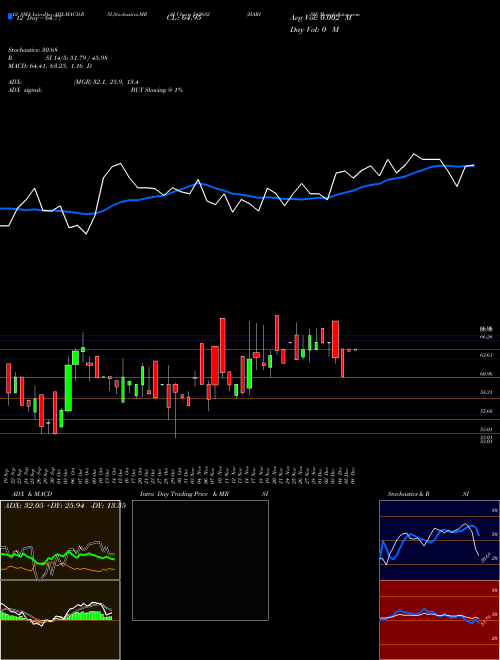Select the 'ADX: 32.05 +DY: 25.94' readout
Screen dimensions: 500x660
point(44,506)
